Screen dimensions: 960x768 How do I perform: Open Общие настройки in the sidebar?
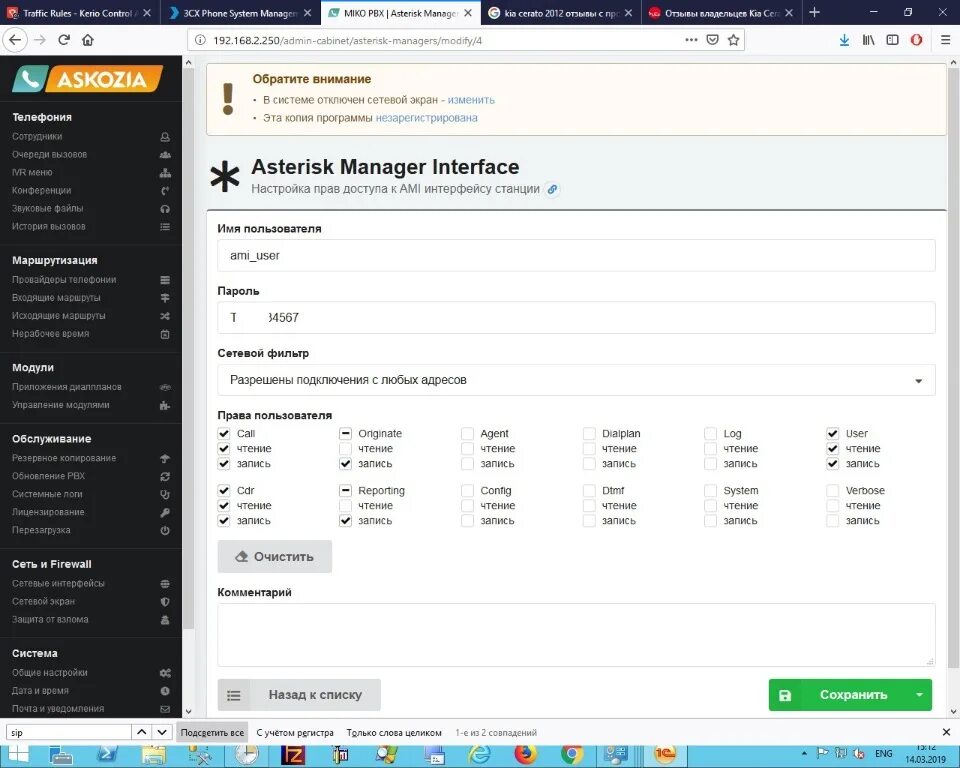tap(50, 672)
